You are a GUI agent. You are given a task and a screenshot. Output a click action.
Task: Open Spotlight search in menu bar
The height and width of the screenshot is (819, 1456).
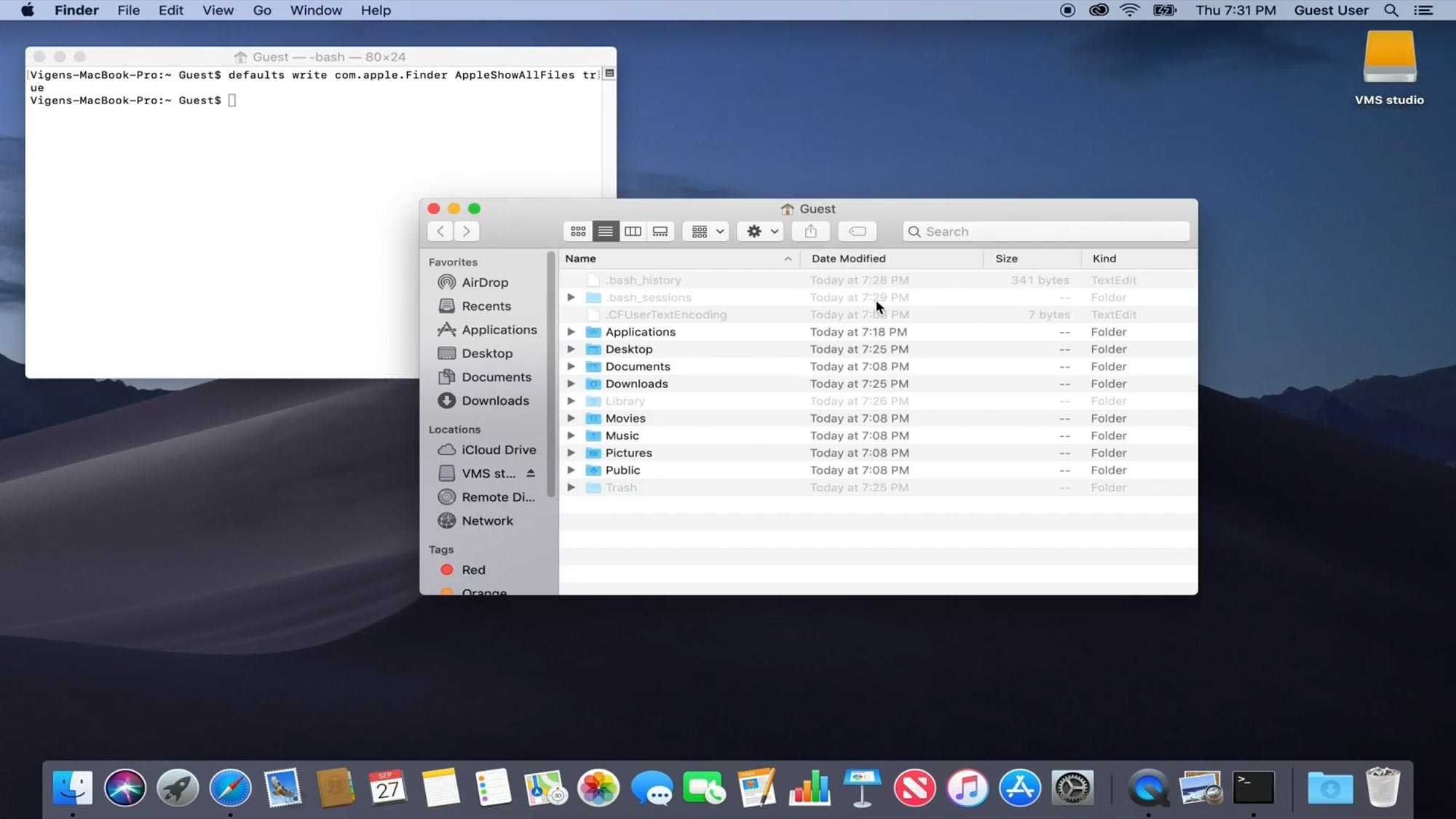1391,10
